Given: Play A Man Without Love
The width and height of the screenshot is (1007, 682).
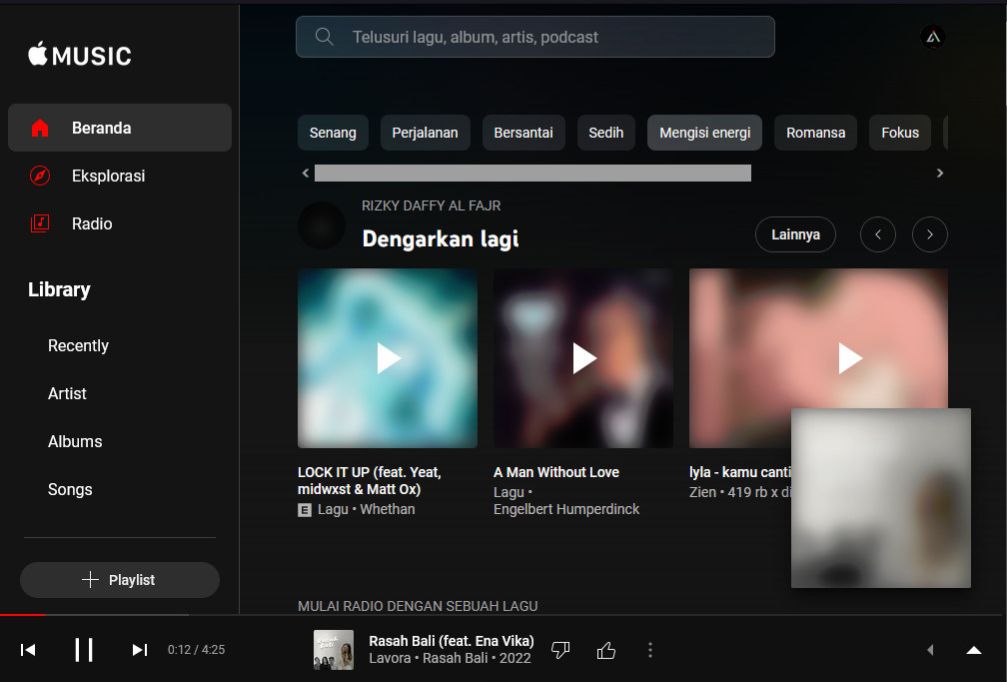Looking at the screenshot, I should 583,358.
